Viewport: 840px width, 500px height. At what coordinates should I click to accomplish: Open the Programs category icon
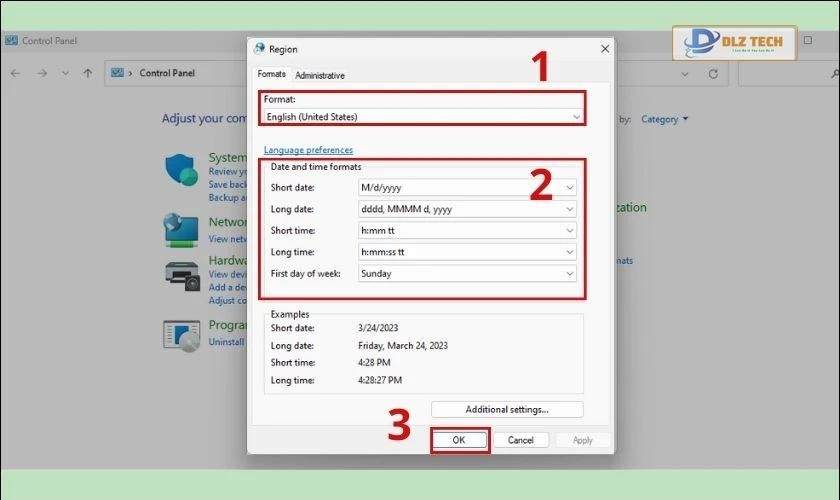[181, 334]
